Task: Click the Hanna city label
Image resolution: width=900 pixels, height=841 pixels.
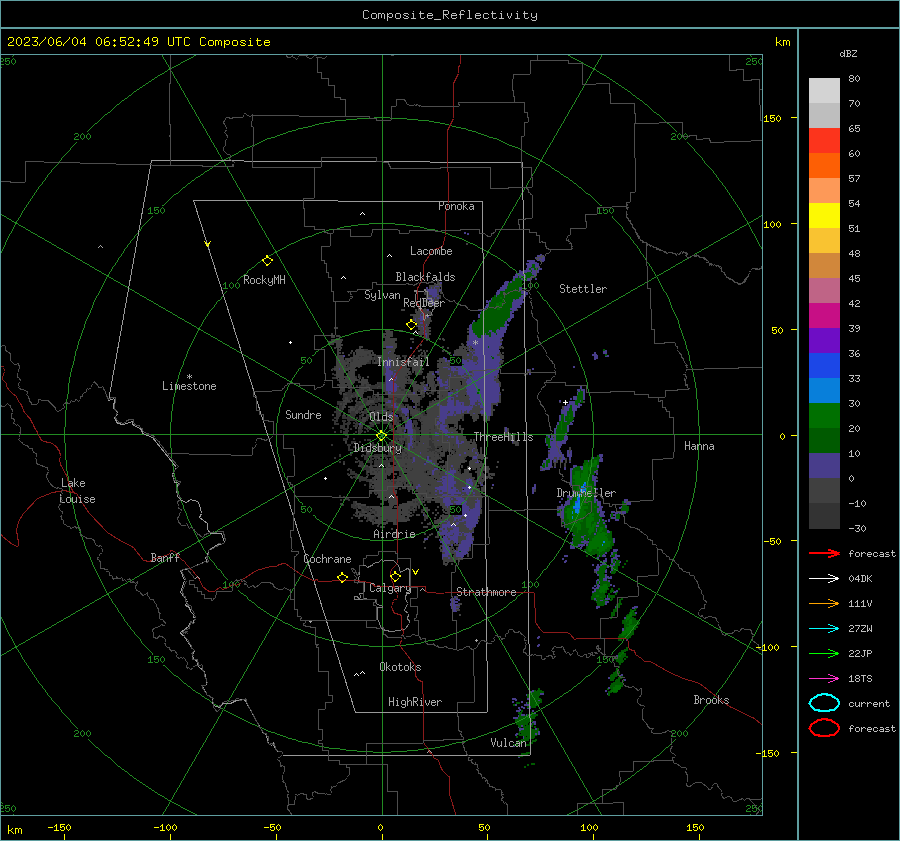Action: pos(699,446)
